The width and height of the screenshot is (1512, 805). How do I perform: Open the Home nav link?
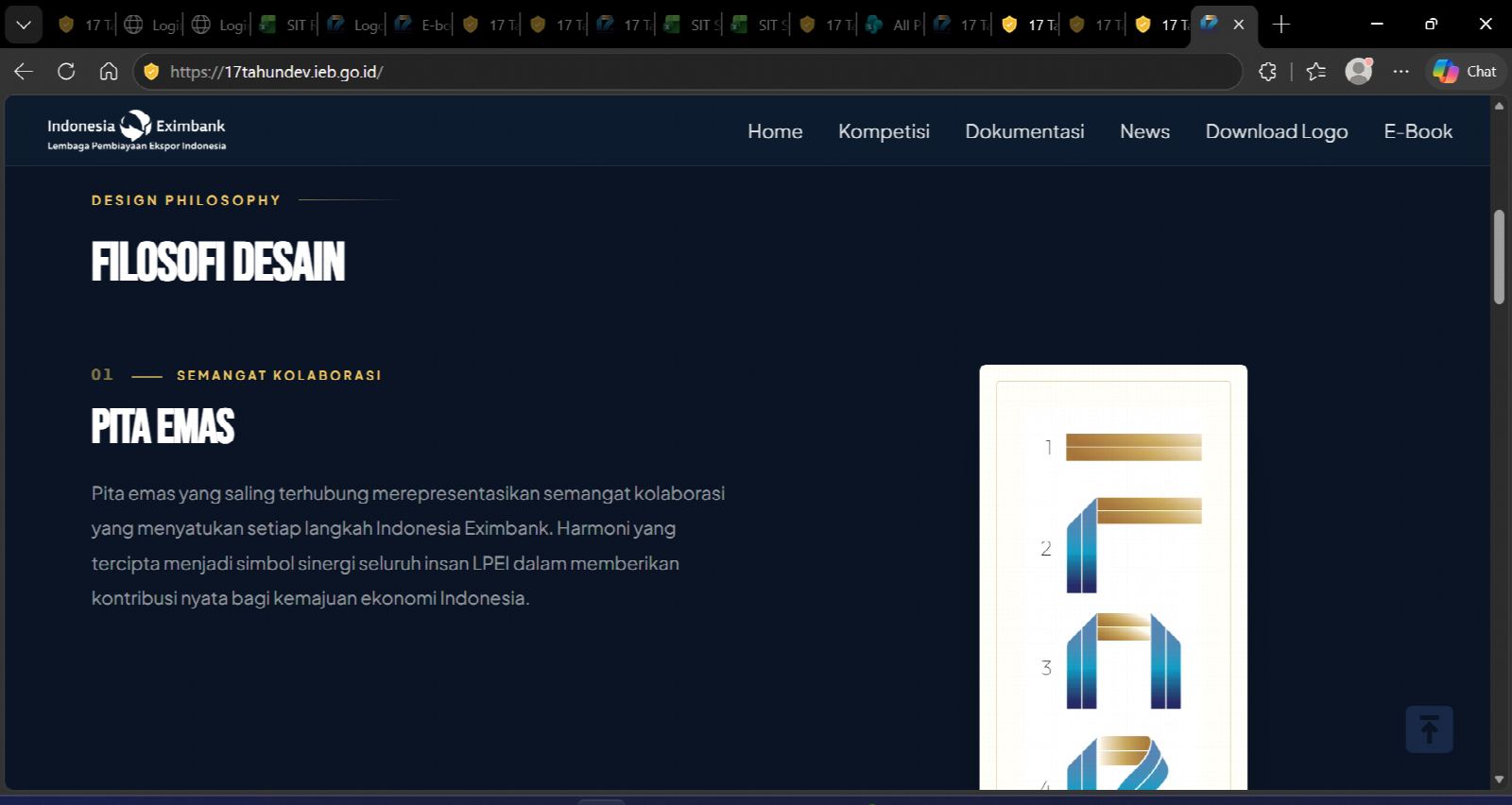click(775, 131)
